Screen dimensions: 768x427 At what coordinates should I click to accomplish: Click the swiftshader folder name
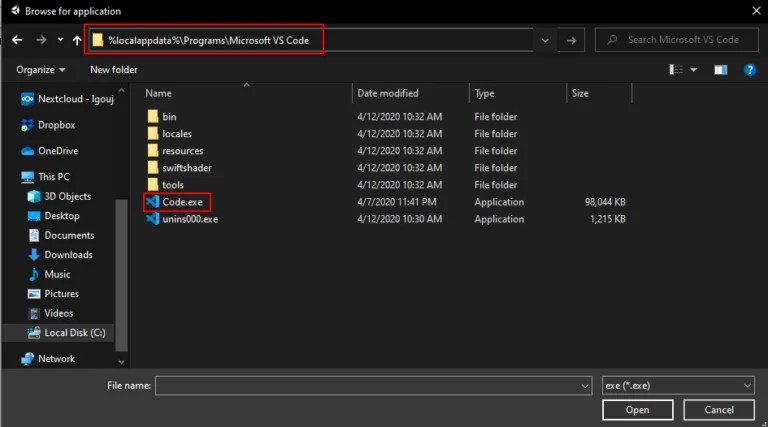pos(187,168)
